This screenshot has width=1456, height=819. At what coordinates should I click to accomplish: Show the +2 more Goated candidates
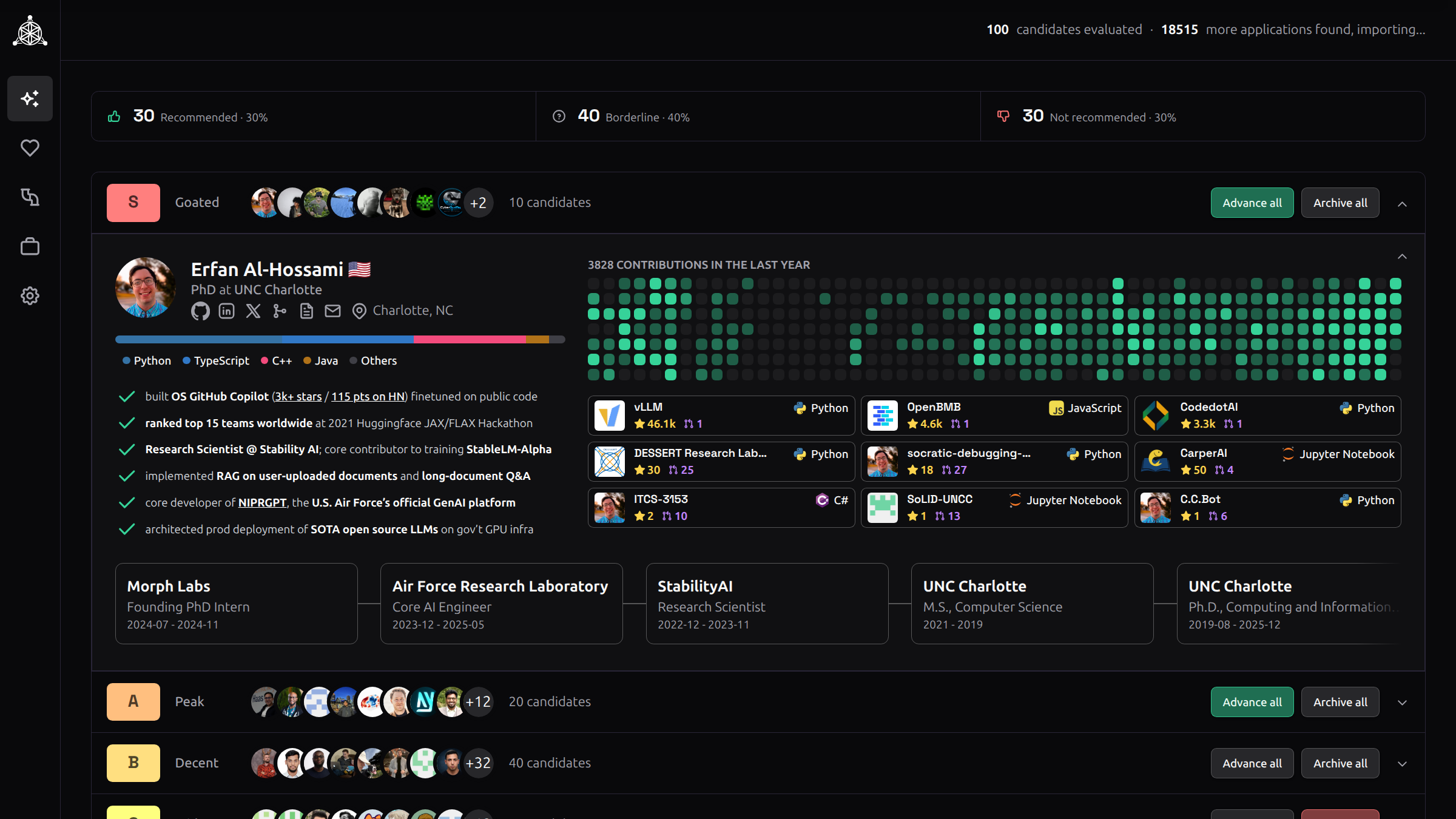tap(478, 203)
